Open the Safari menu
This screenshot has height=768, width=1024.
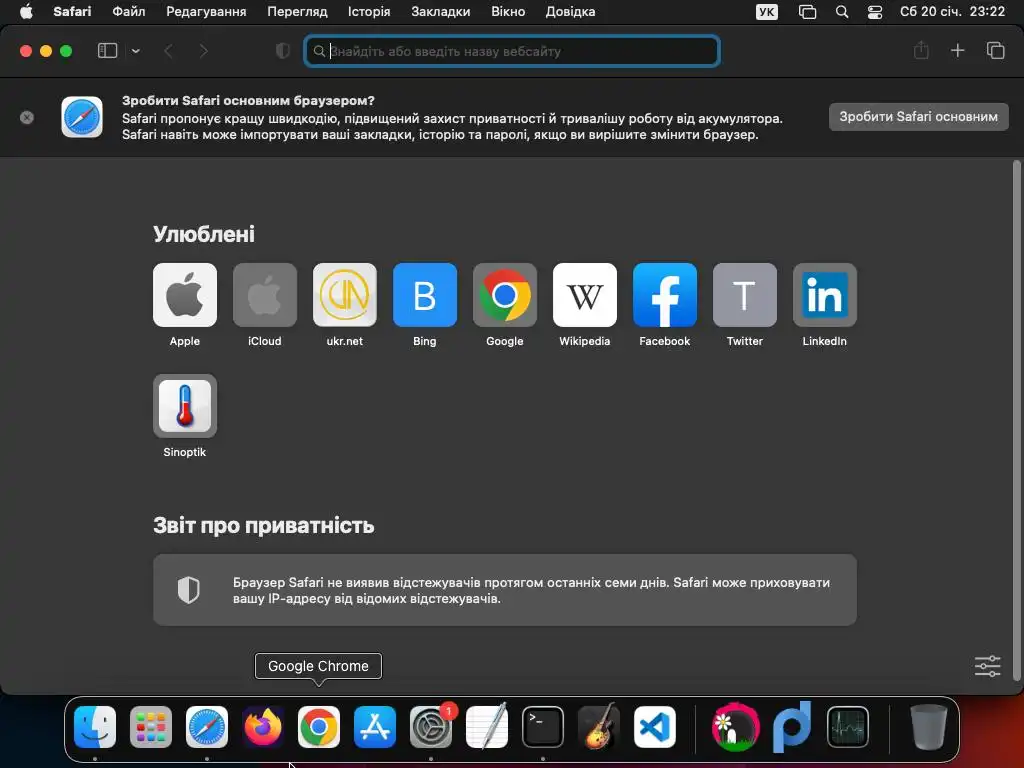coord(72,11)
